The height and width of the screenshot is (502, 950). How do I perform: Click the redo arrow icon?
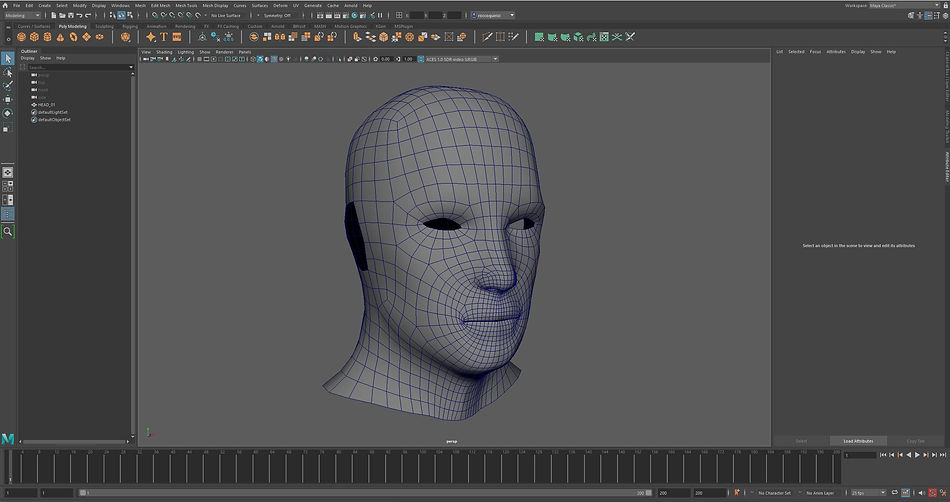tap(88, 15)
